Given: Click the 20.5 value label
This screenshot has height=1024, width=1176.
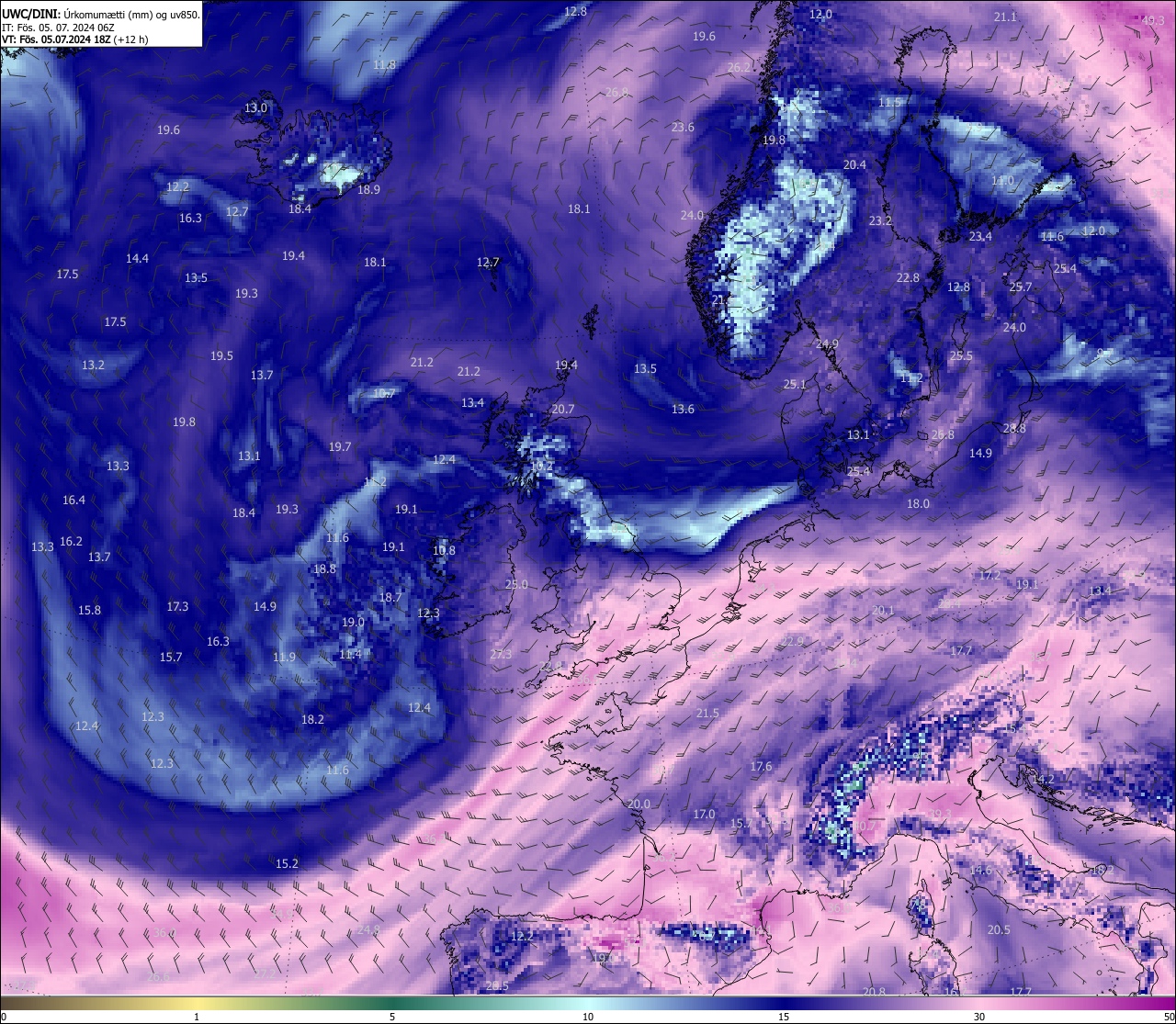Looking at the screenshot, I should click(x=999, y=930).
